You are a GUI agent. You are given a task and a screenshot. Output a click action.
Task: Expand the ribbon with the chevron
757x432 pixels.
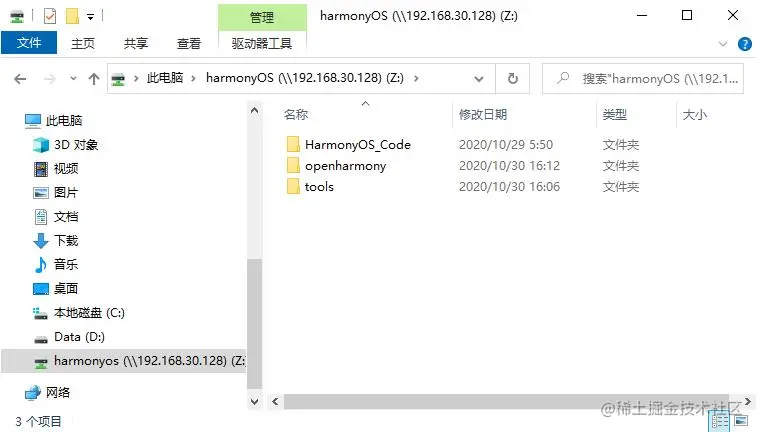(723, 44)
